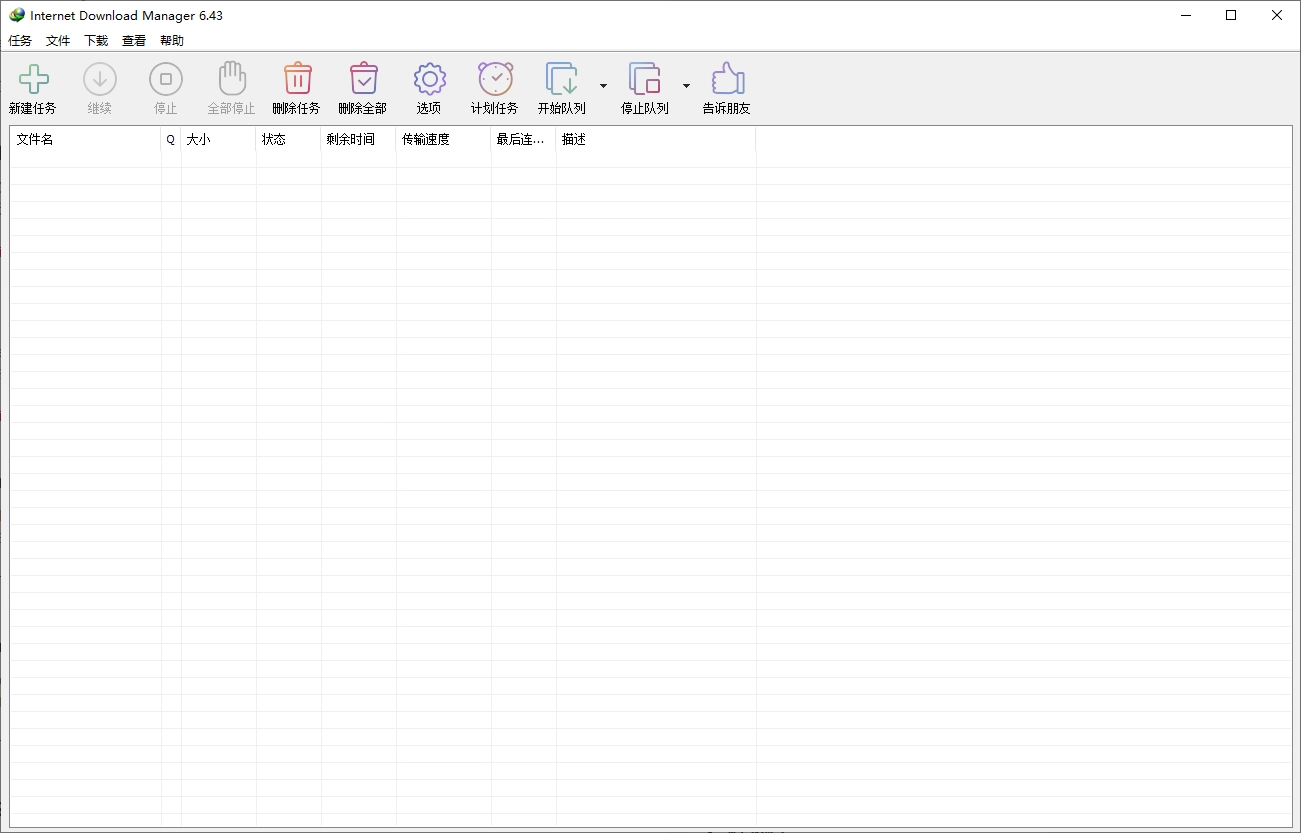Open 选项 gear settings icon
Image resolution: width=1301 pixels, height=833 pixels.
pos(430,79)
